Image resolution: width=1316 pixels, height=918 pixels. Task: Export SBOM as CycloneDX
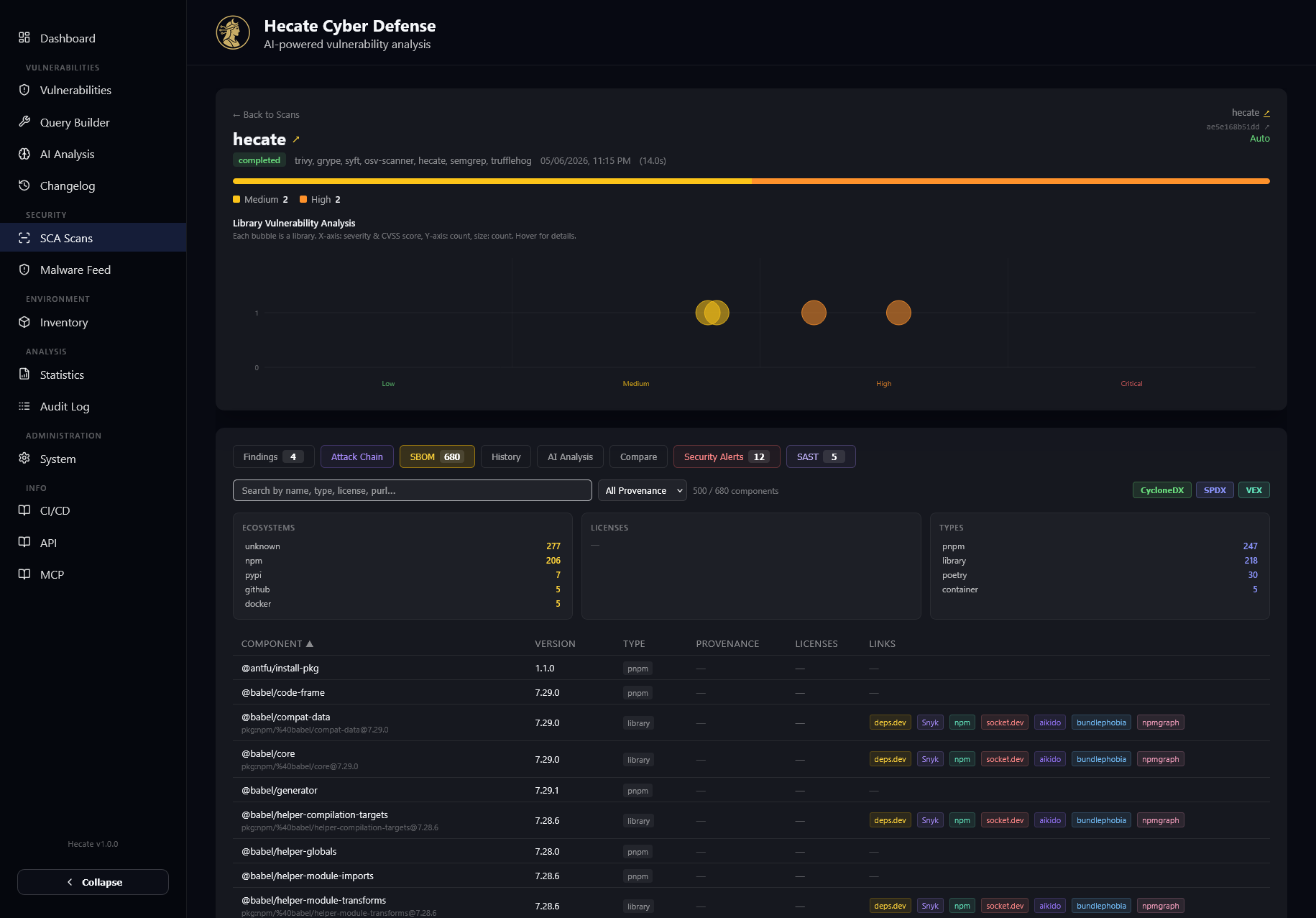pyautogui.click(x=1162, y=490)
